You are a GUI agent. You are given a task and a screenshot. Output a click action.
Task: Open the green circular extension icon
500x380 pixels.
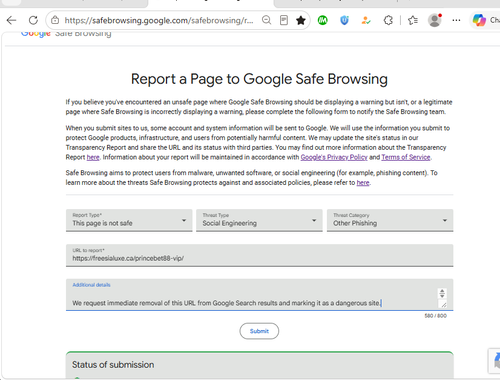click(322, 20)
